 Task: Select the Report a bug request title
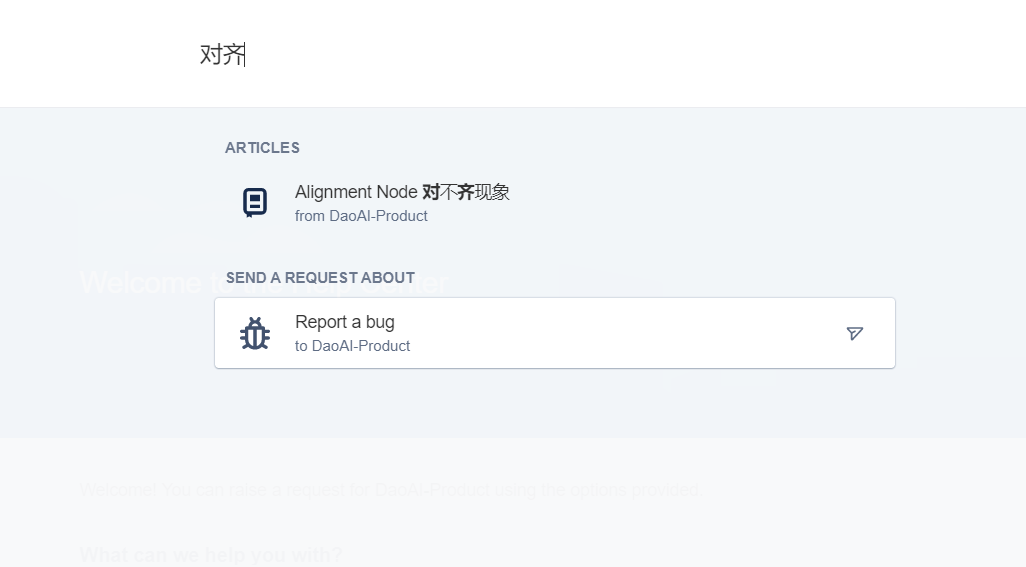pos(345,322)
